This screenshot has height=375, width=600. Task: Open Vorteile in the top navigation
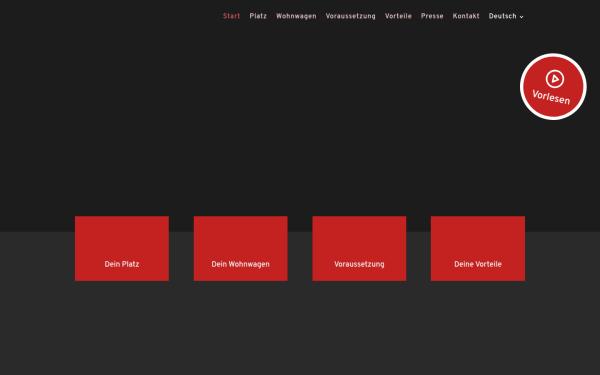point(398,16)
